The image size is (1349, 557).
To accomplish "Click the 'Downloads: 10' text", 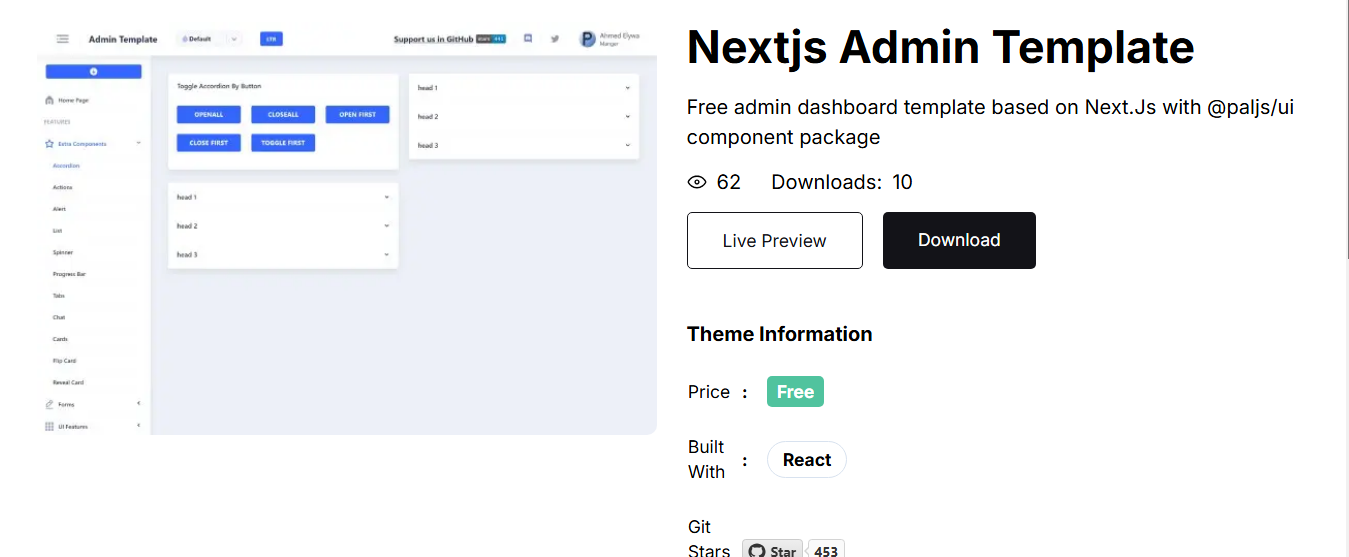I will [x=842, y=182].
